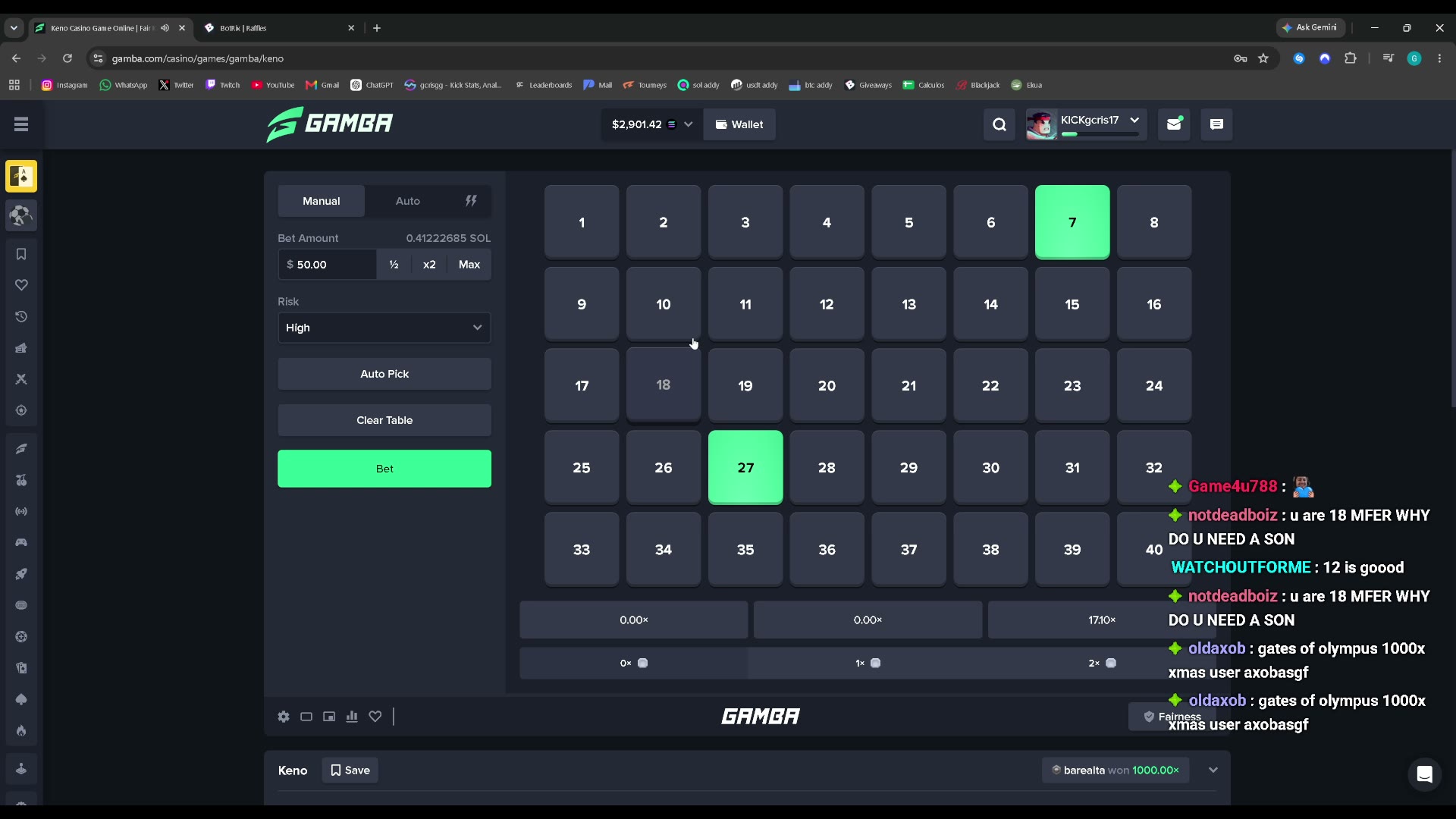Click the game settings gear icon
1456x819 pixels.
tap(284, 717)
